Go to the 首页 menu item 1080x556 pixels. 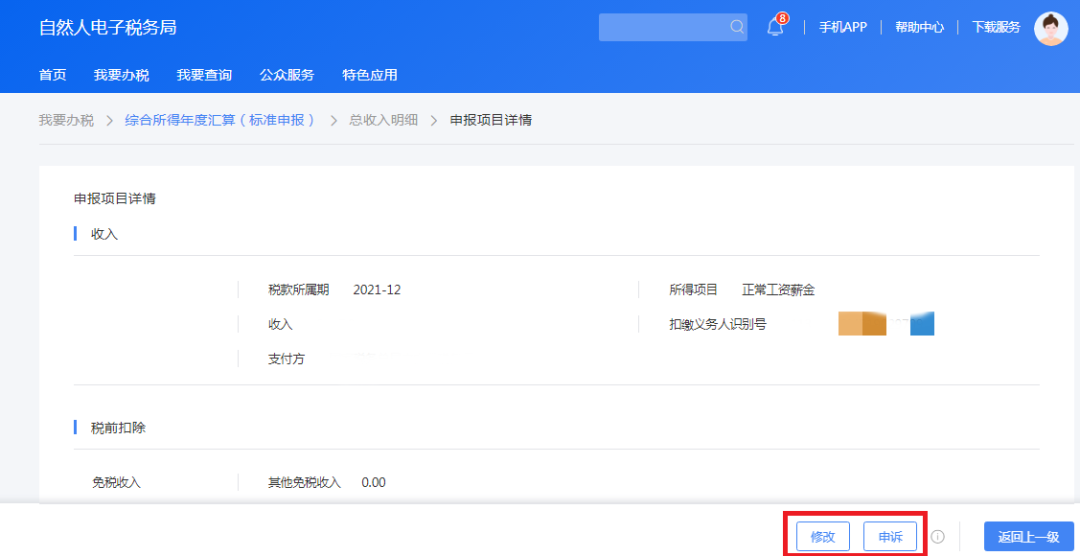(x=52, y=75)
